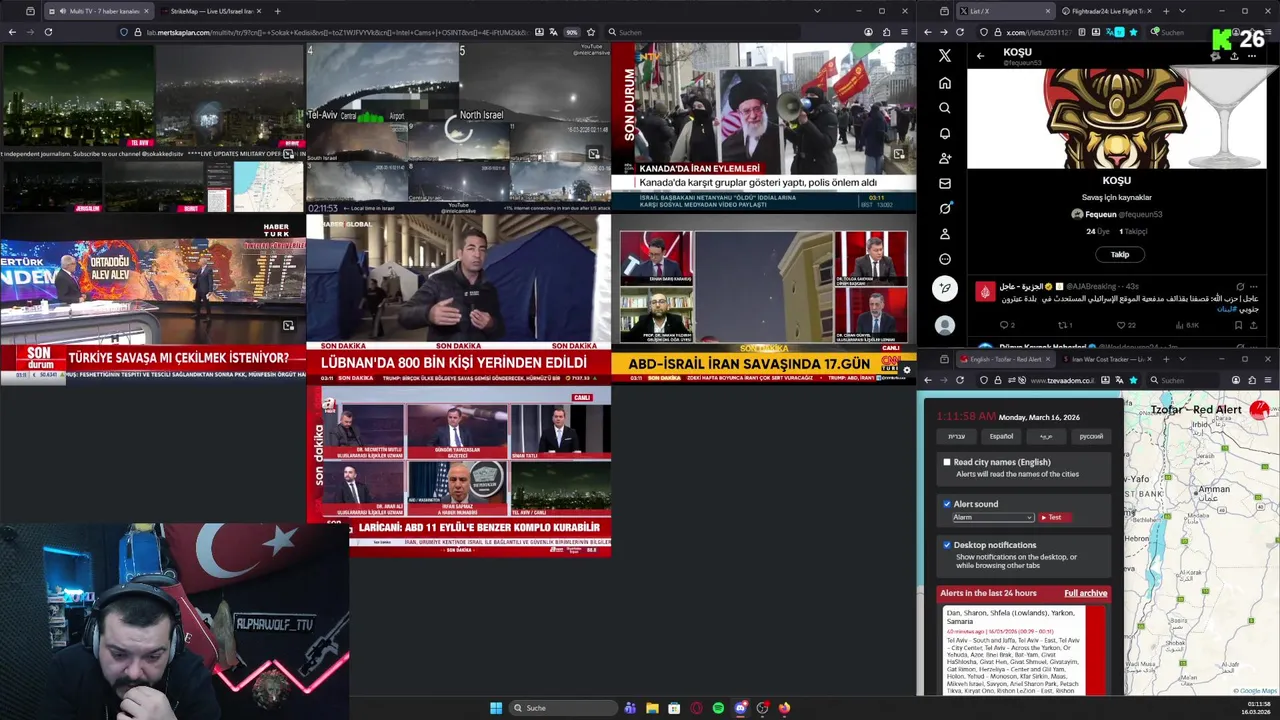The height and width of the screenshot is (720, 1280).
Task: Open X messages envelope icon
Action: point(945,183)
